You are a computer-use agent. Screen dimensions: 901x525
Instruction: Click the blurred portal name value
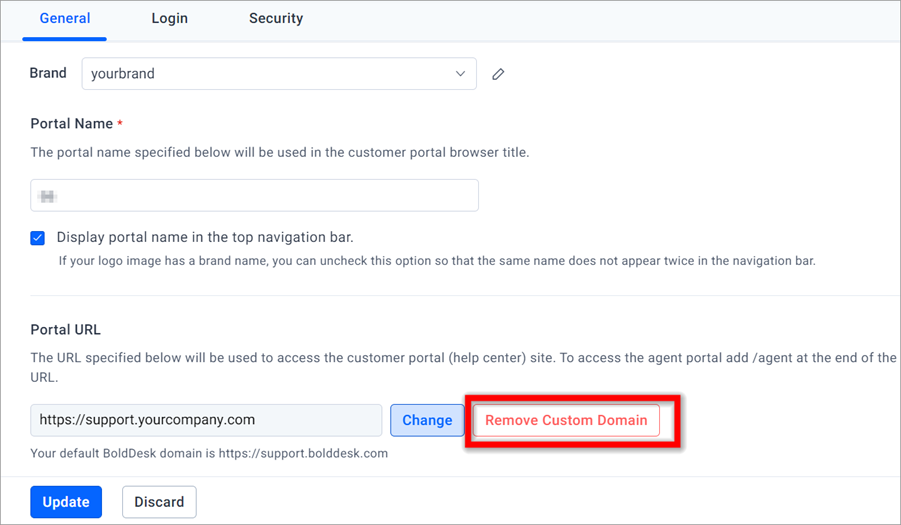click(47, 196)
